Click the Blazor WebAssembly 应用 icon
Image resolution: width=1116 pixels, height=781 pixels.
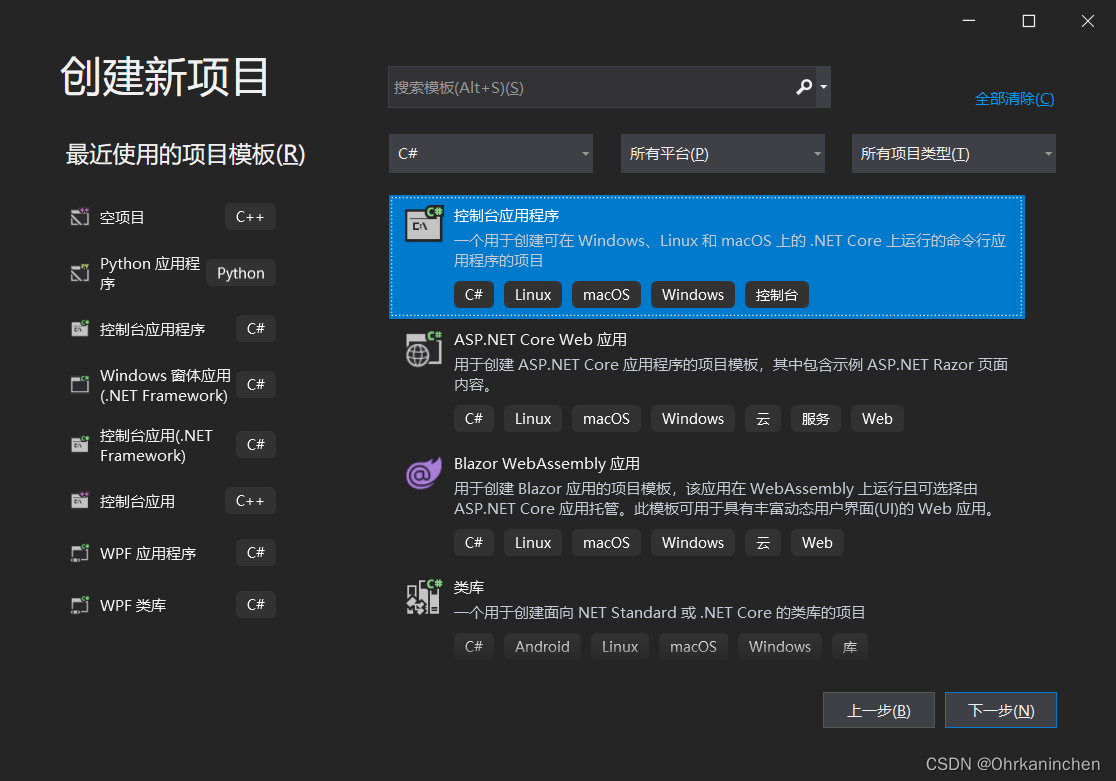click(x=423, y=474)
